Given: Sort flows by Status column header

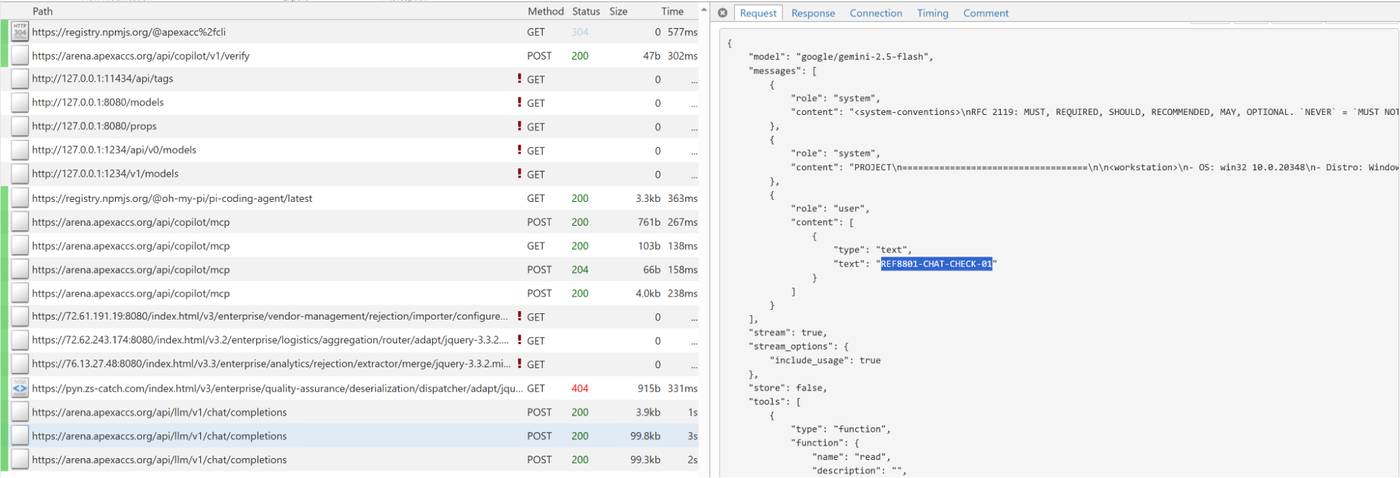Looking at the screenshot, I should click(586, 11).
